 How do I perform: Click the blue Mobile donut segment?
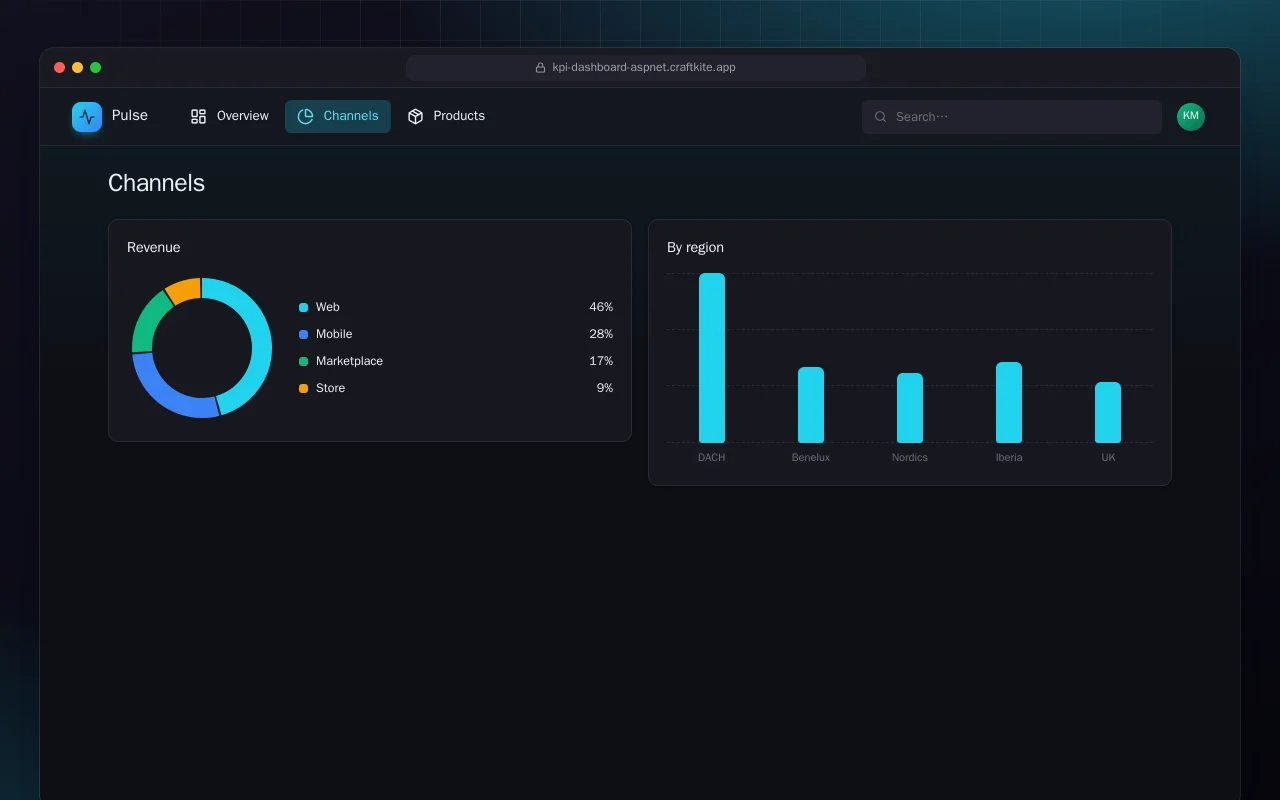pyautogui.click(x=165, y=392)
